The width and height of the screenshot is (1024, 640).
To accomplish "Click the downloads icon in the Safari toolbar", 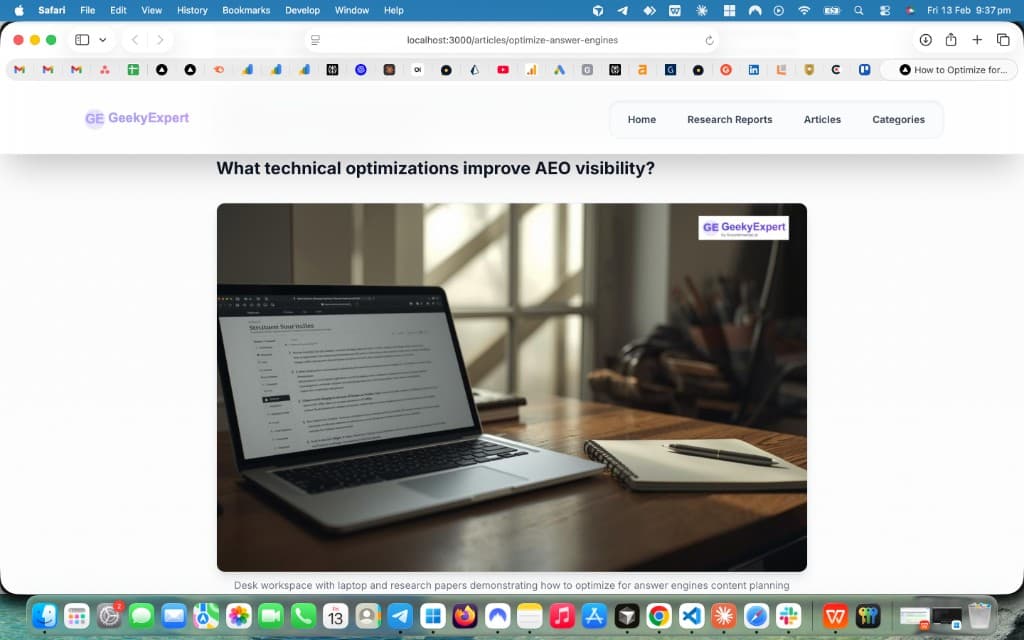I will click(x=924, y=40).
